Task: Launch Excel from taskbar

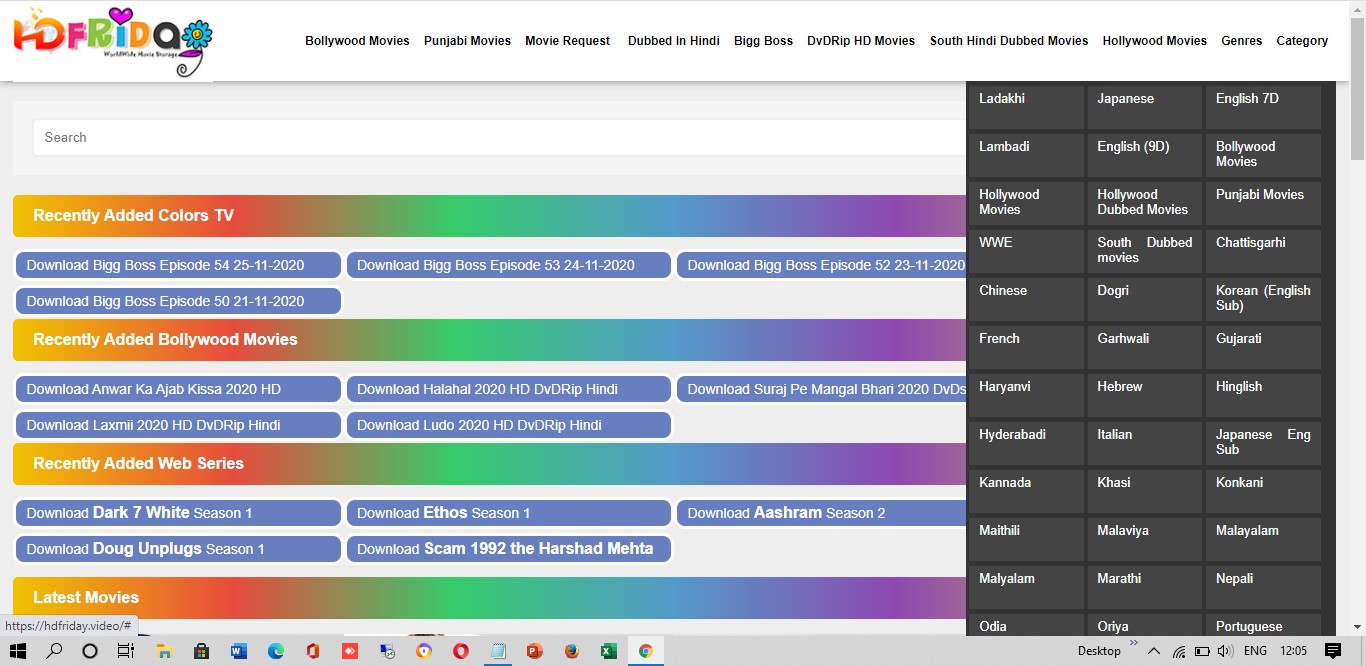Action: pyautogui.click(x=608, y=651)
